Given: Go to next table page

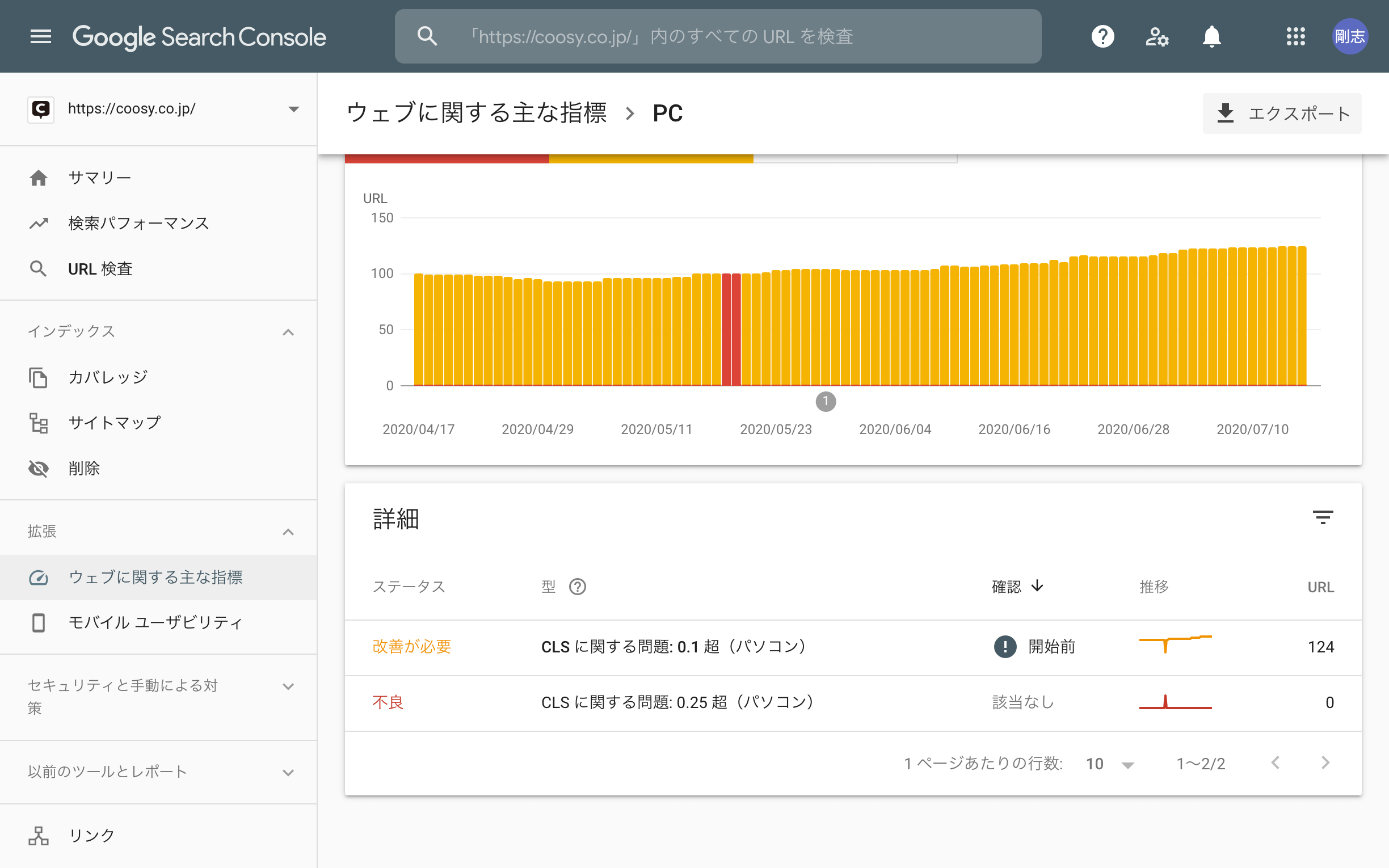Looking at the screenshot, I should pyautogui.click(x=1325, y=763).
